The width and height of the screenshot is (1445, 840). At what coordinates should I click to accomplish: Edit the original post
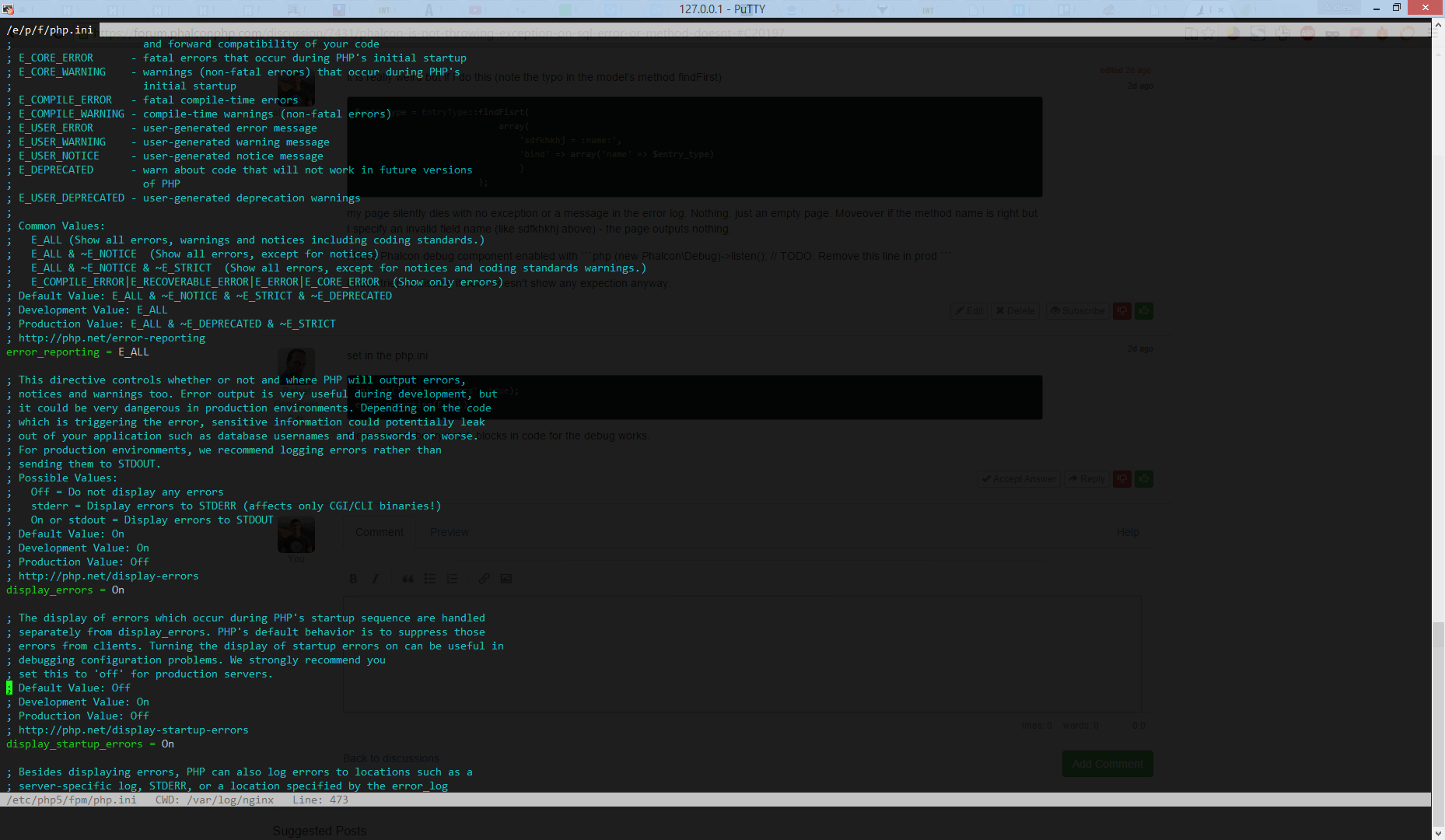(x=969, y=310)
